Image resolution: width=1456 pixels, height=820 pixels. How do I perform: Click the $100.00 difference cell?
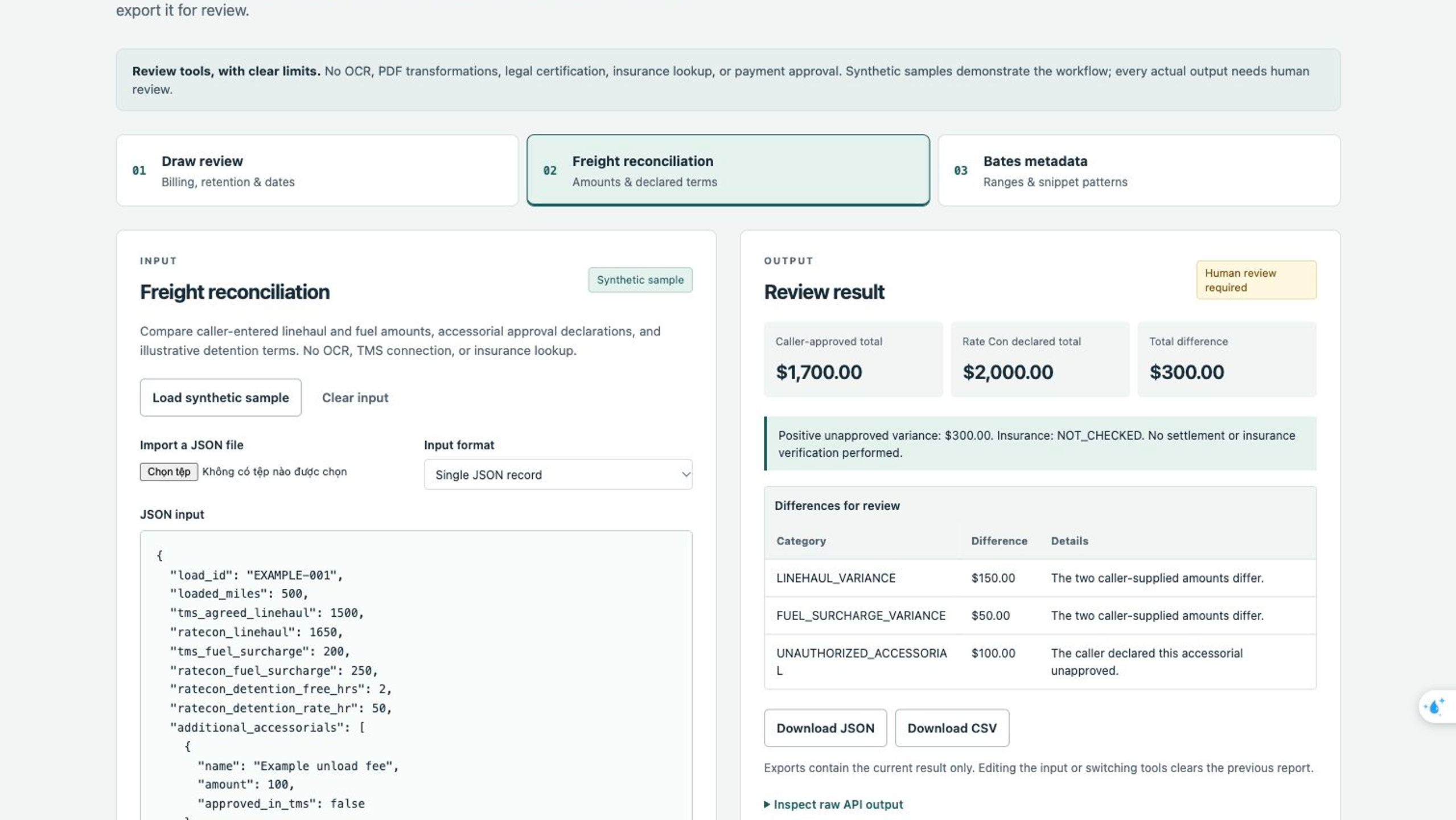(993, 653)
